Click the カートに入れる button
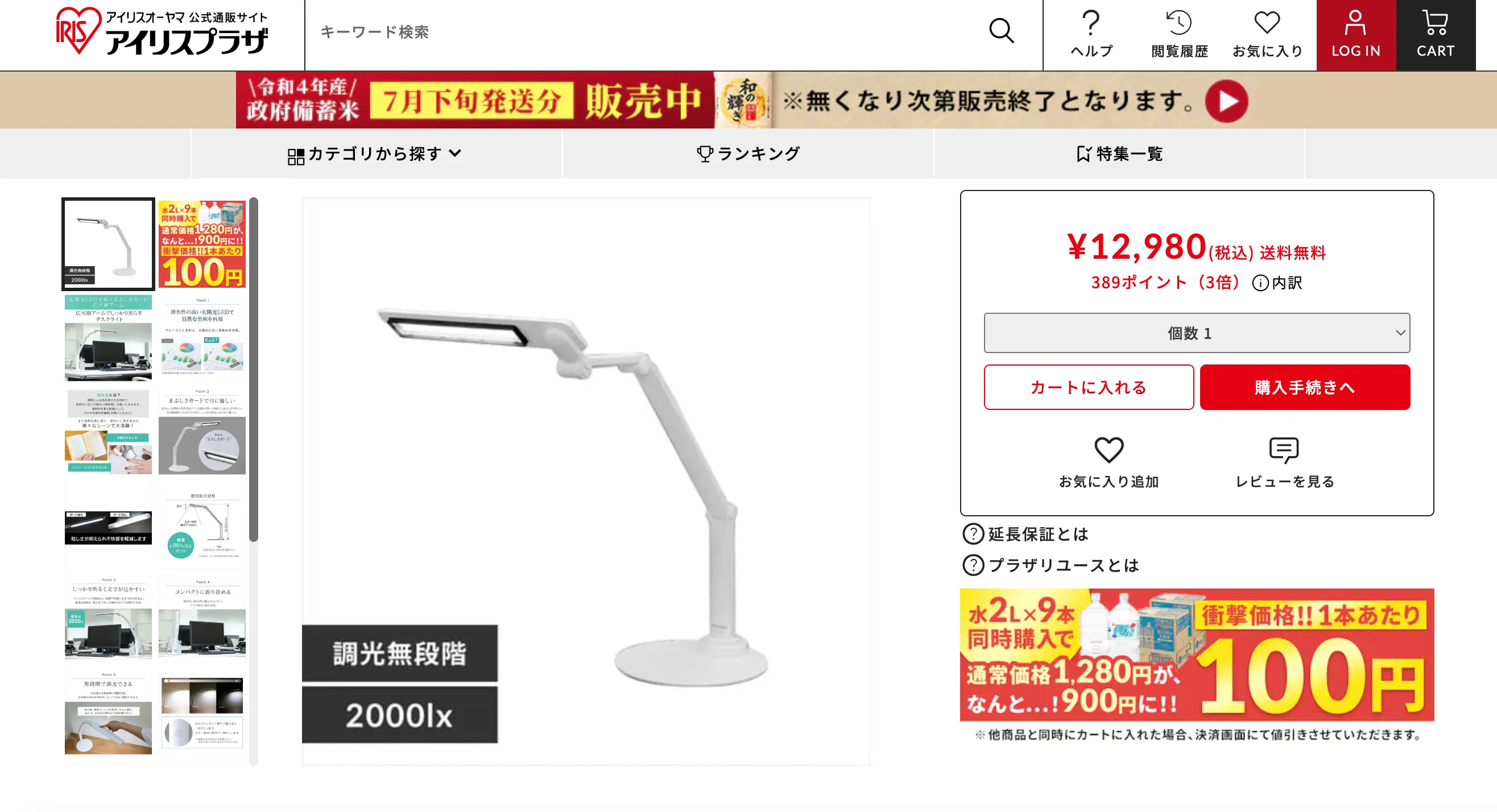The height and width of the screenshot is (812, 1497). click(1089, 387)
